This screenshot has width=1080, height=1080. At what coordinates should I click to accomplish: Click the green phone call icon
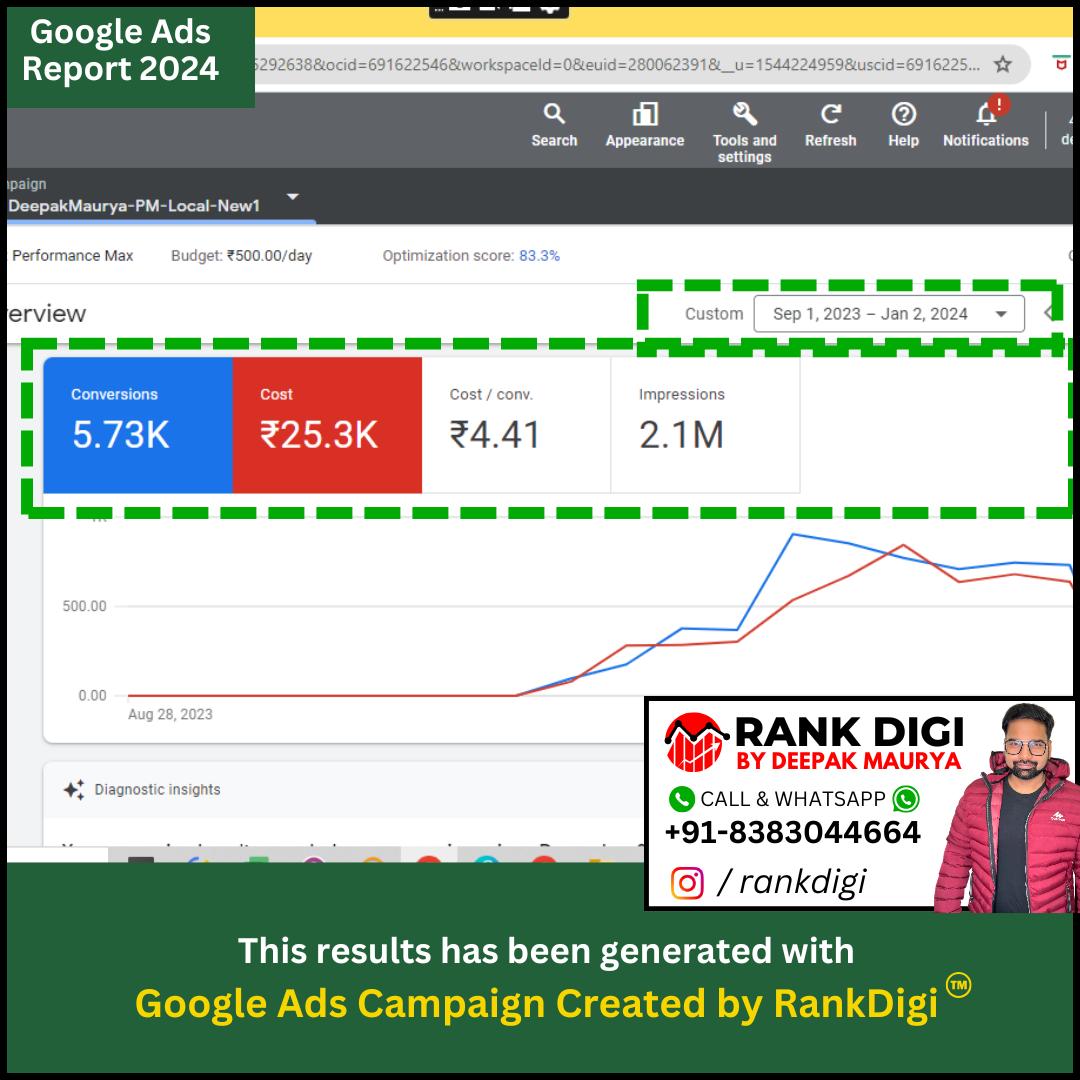coord(681,799)
